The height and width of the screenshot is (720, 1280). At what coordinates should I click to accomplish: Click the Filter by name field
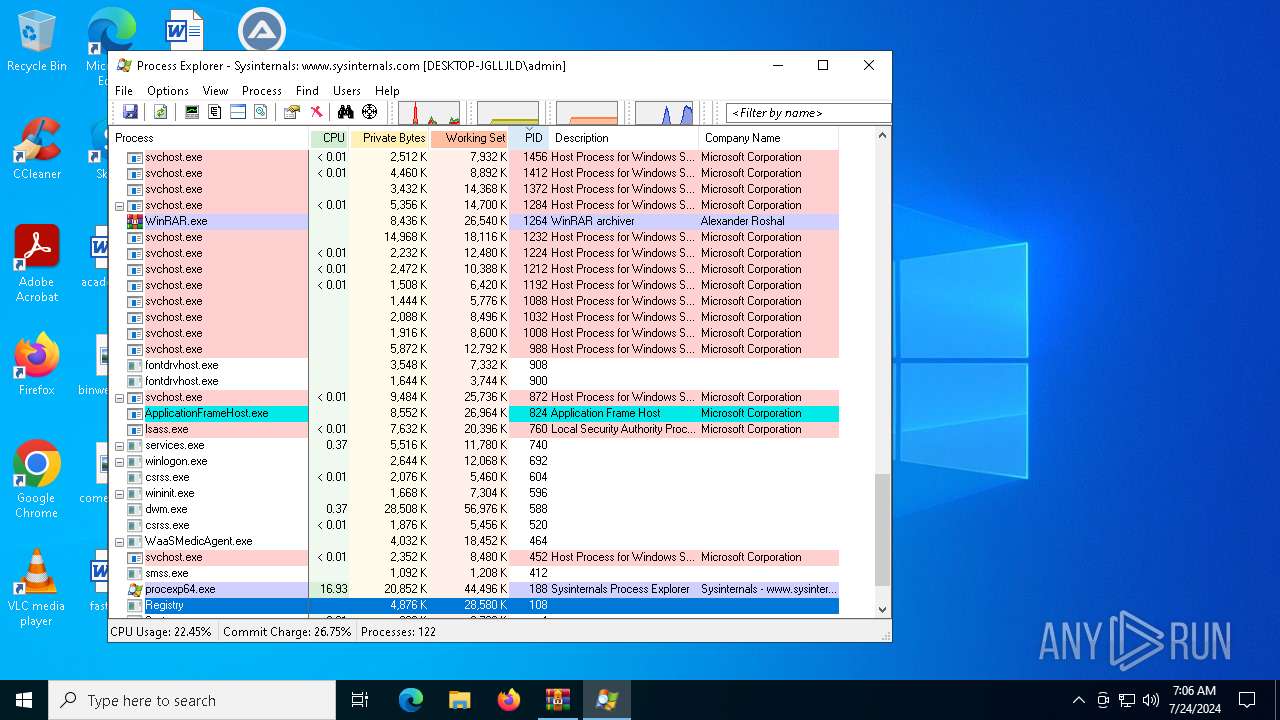(808, 113)
